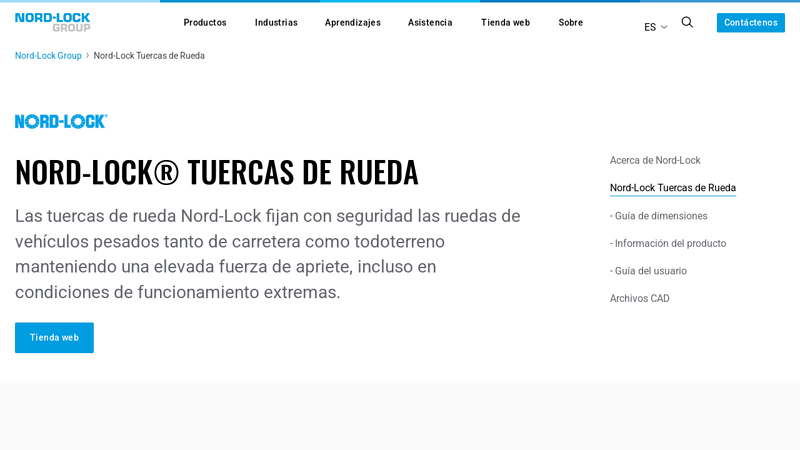Expand the Aprendizajes navigation menu

tap(352, 22)
